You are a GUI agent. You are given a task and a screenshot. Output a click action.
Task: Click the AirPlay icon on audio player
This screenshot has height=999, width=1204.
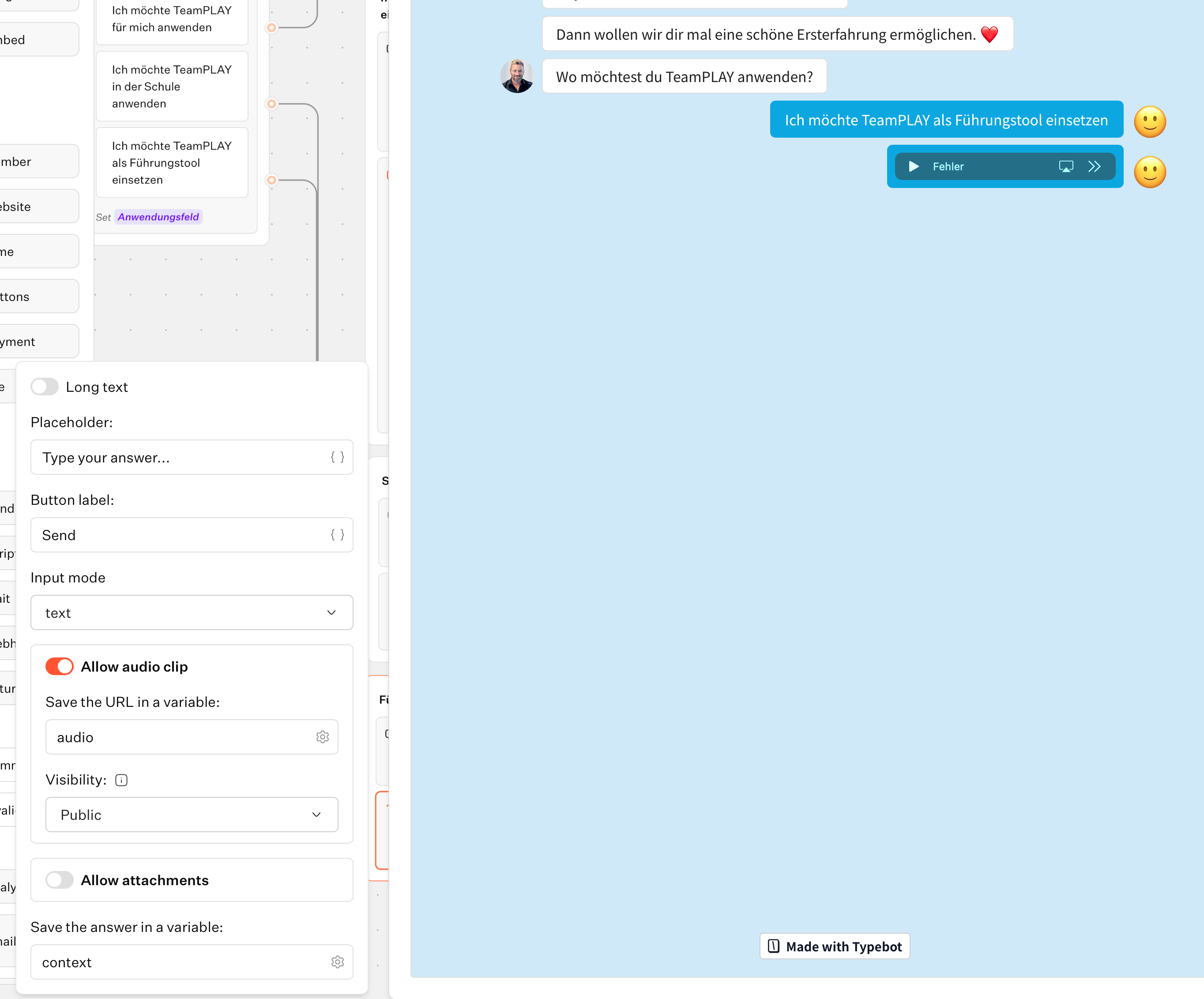point(1065,166)
